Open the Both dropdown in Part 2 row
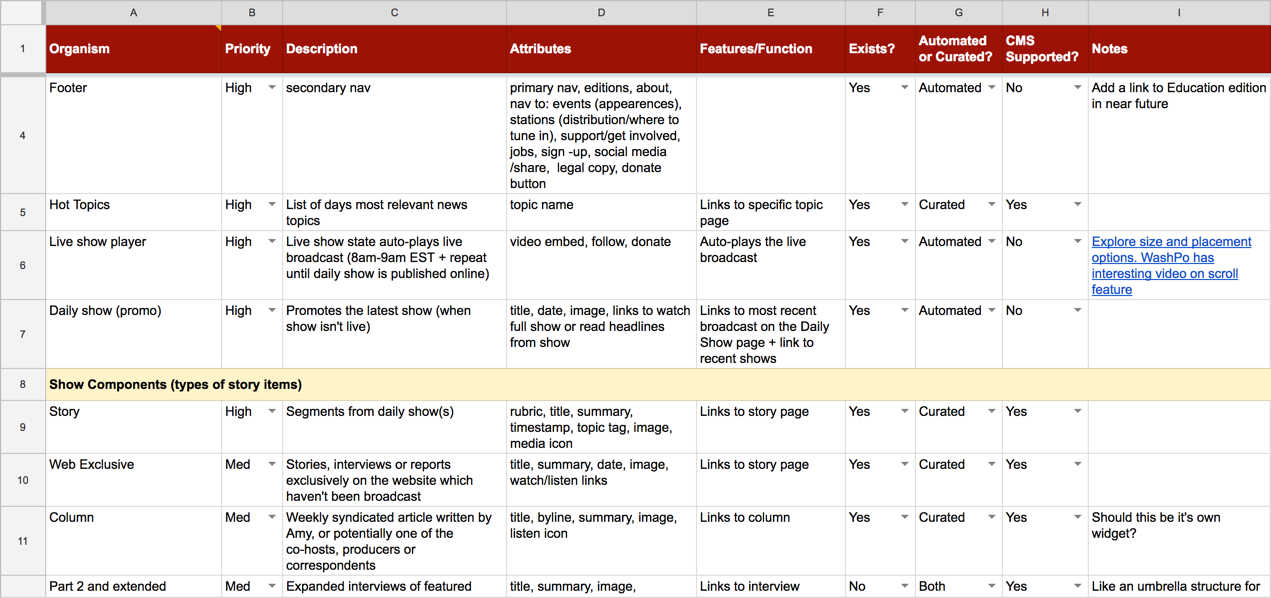1271x598 pixels. [991, 587]
